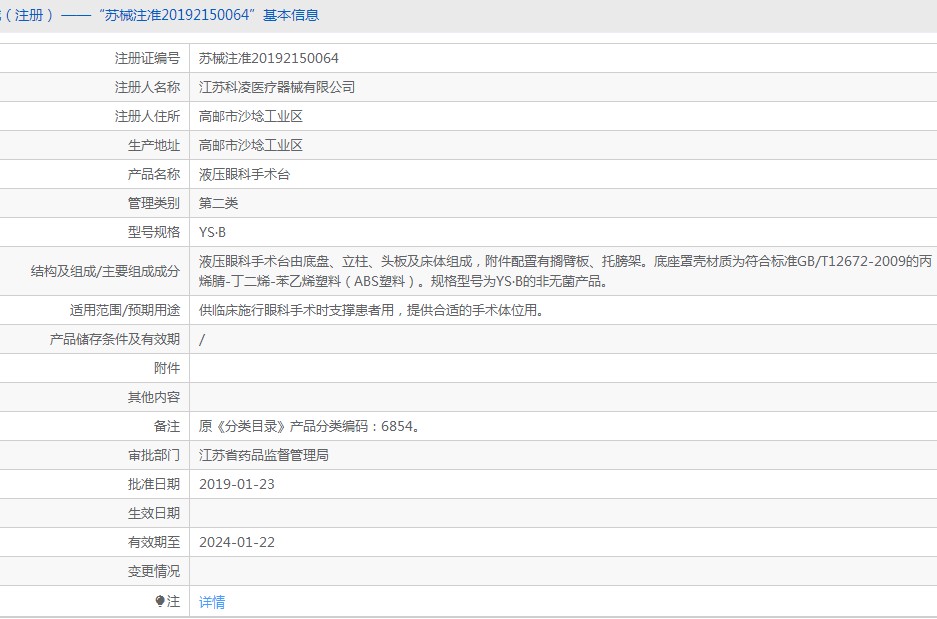The width and height of the screenshot is (937, 619).
Task: Click the 注册人名称 label
Action: (x=147, y=87)
